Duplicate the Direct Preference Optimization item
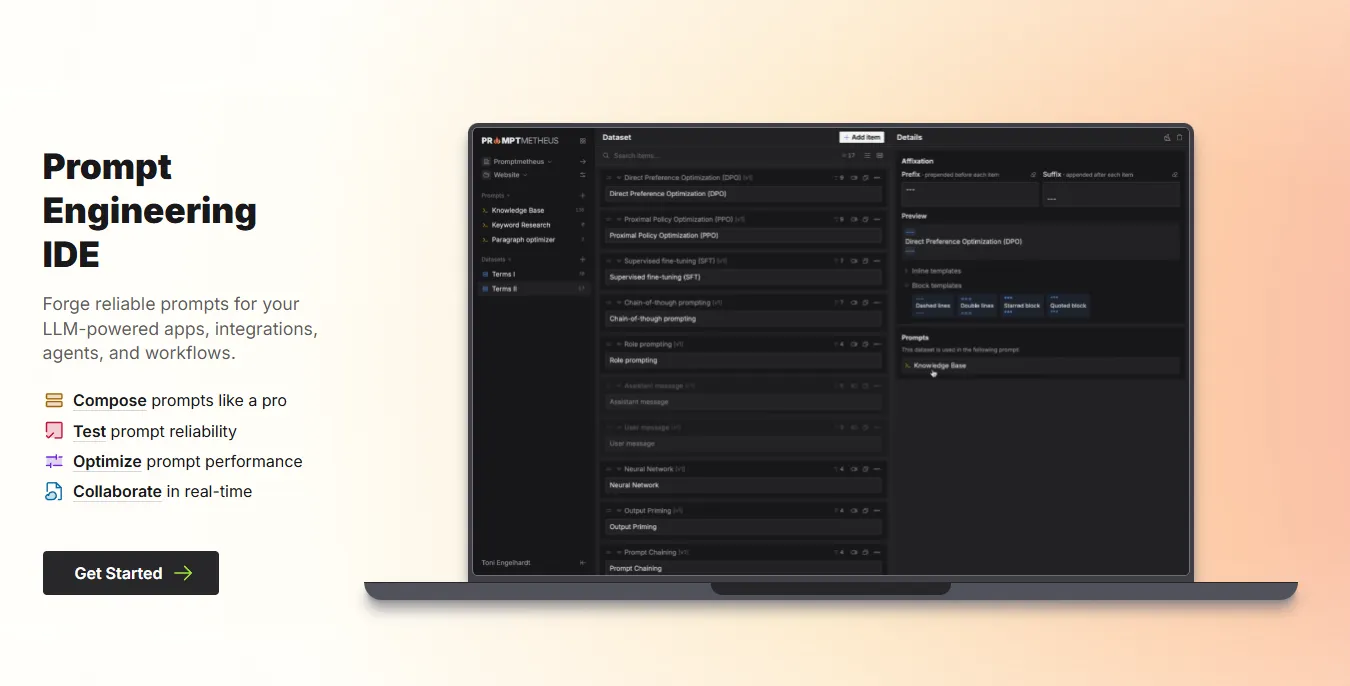This screenshot has width=1350, height=686. pos(866,178)
